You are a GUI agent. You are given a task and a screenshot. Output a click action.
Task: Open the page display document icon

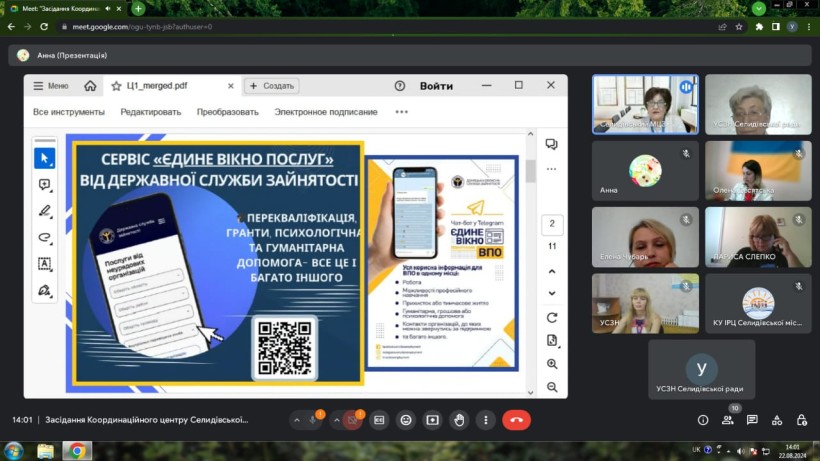[552, 340]
